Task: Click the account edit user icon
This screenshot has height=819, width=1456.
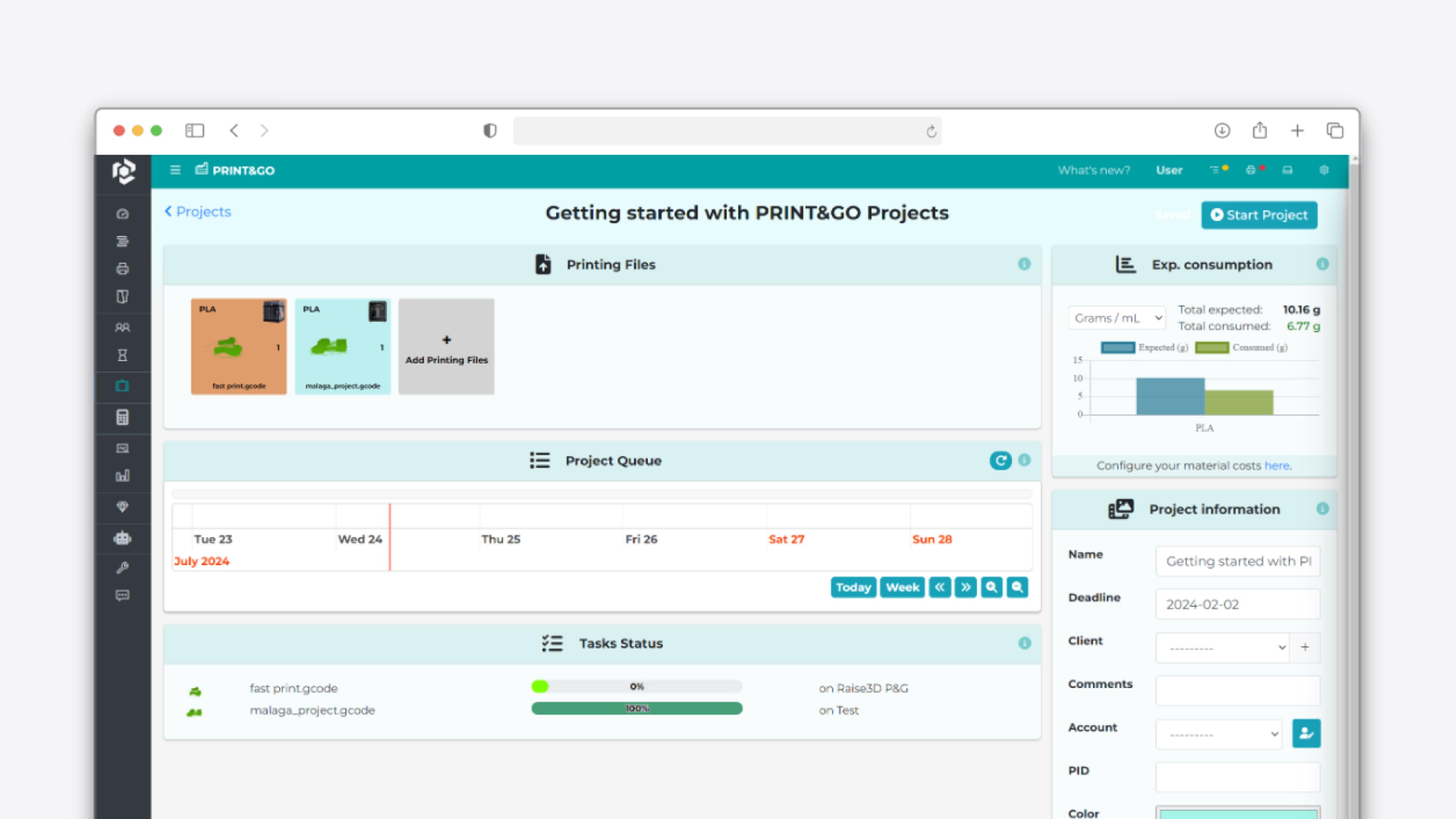Action: coord(1305,734)
